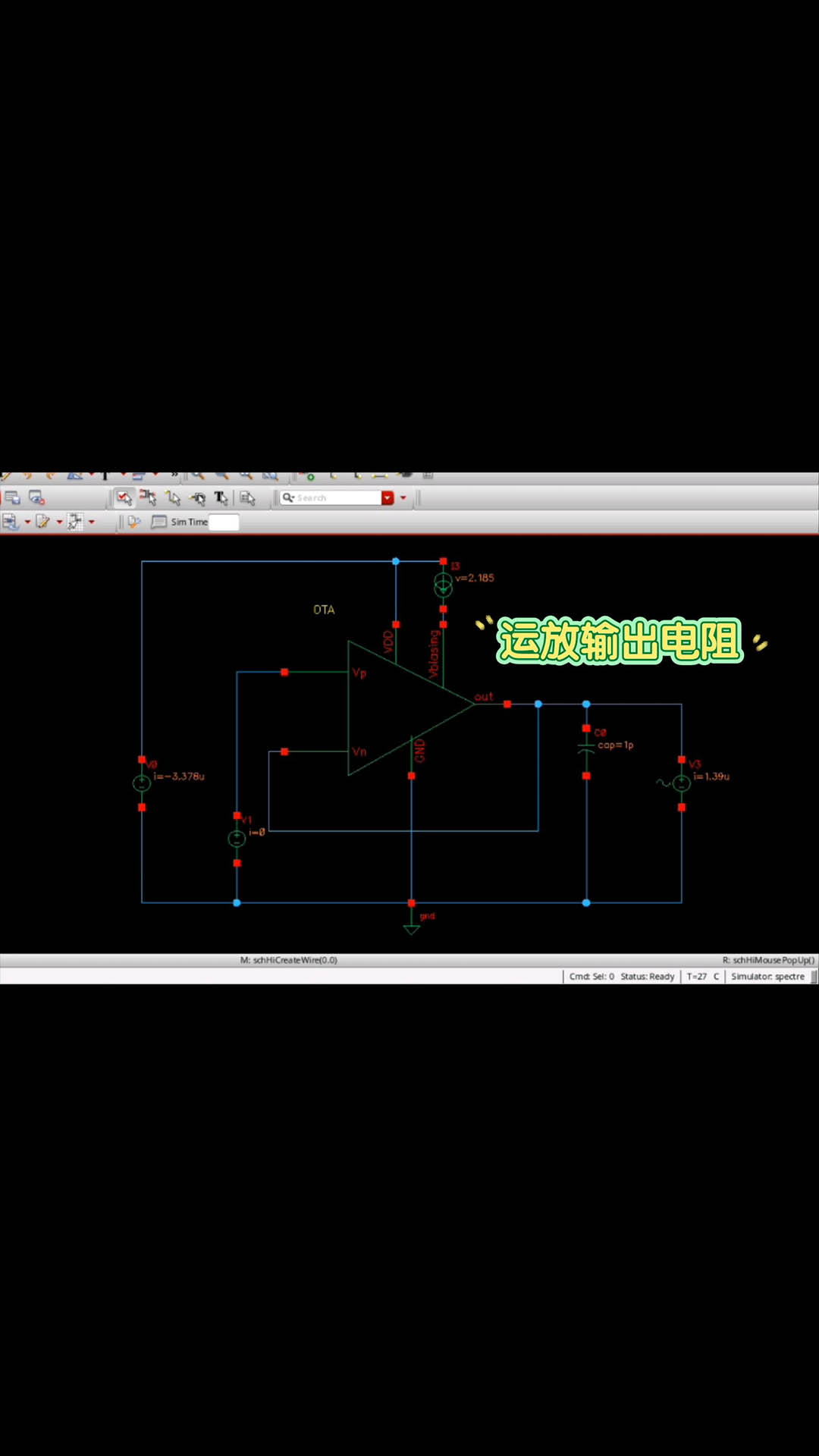The image size is (819, 1456).
Task: Click the save-sheet icon in bottom toolbar row
Action: coord(11,522)
